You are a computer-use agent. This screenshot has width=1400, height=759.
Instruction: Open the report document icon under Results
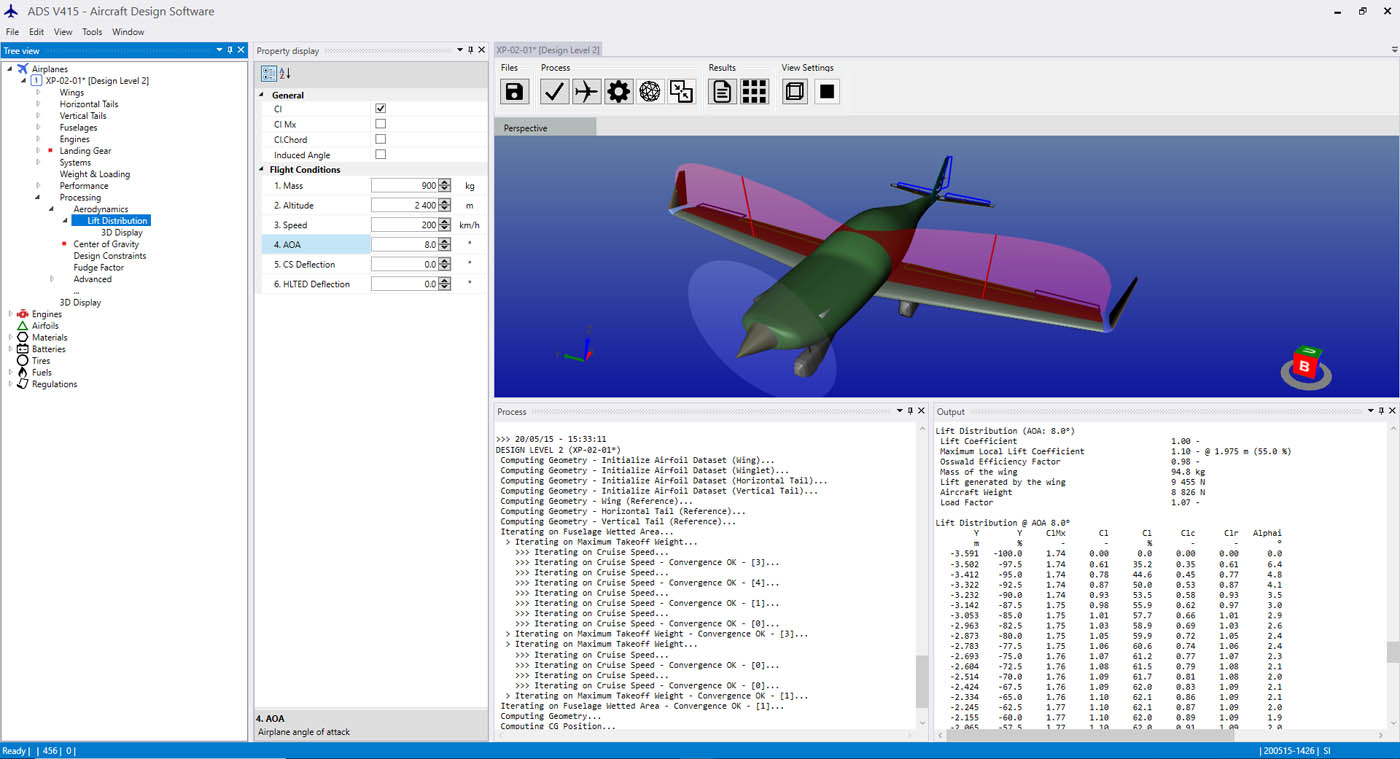click(x=722, y=91)
